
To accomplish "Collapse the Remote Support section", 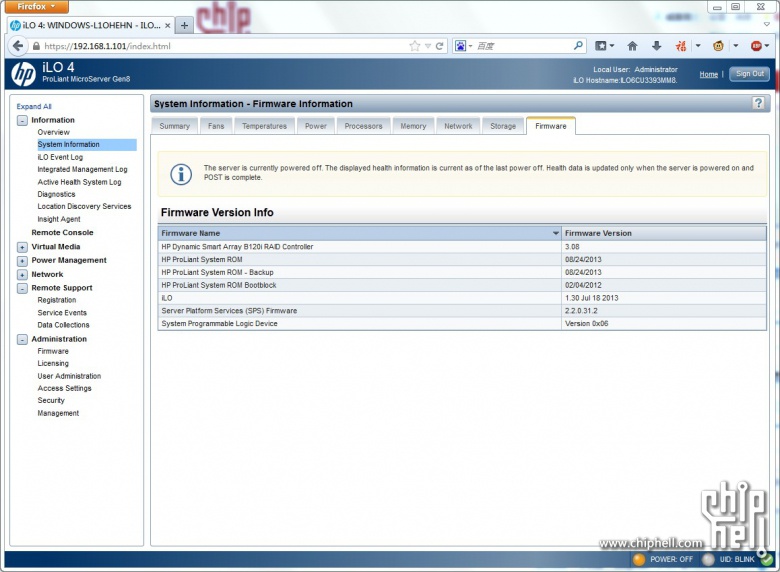I will 22,288.
